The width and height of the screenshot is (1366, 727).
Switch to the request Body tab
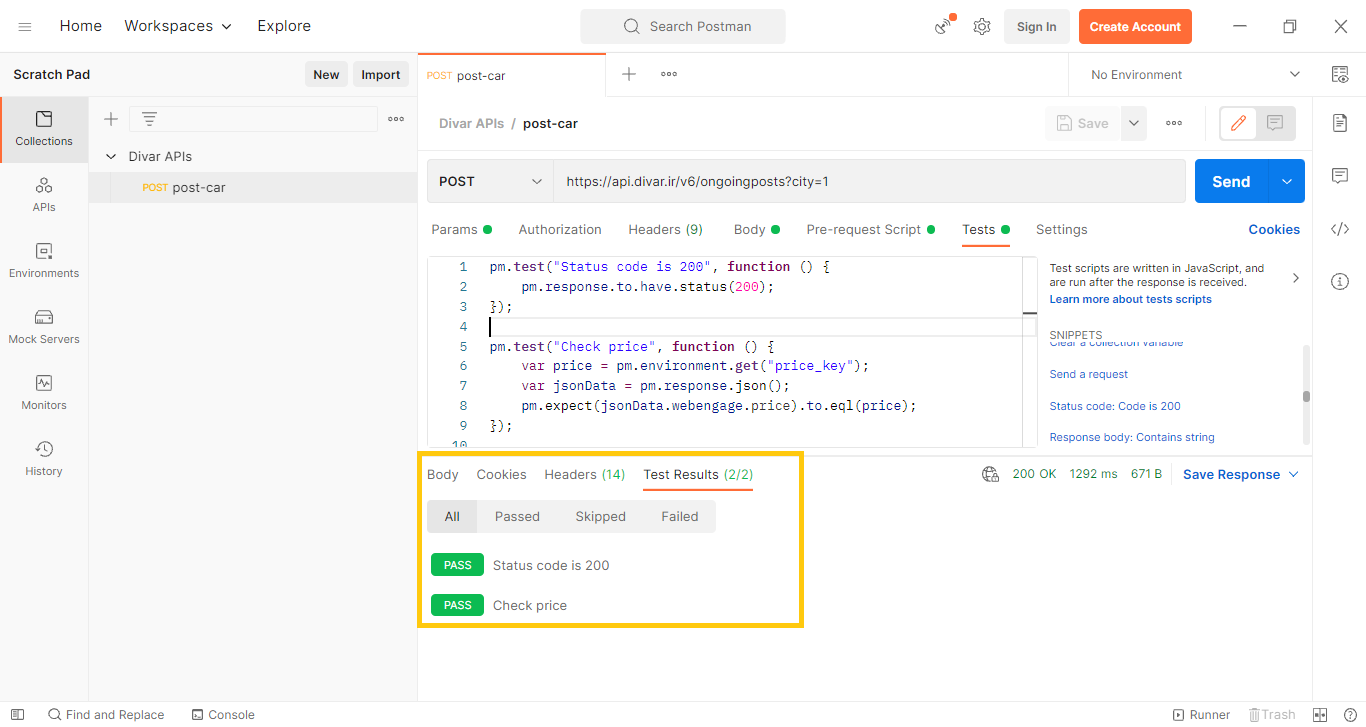756,229
